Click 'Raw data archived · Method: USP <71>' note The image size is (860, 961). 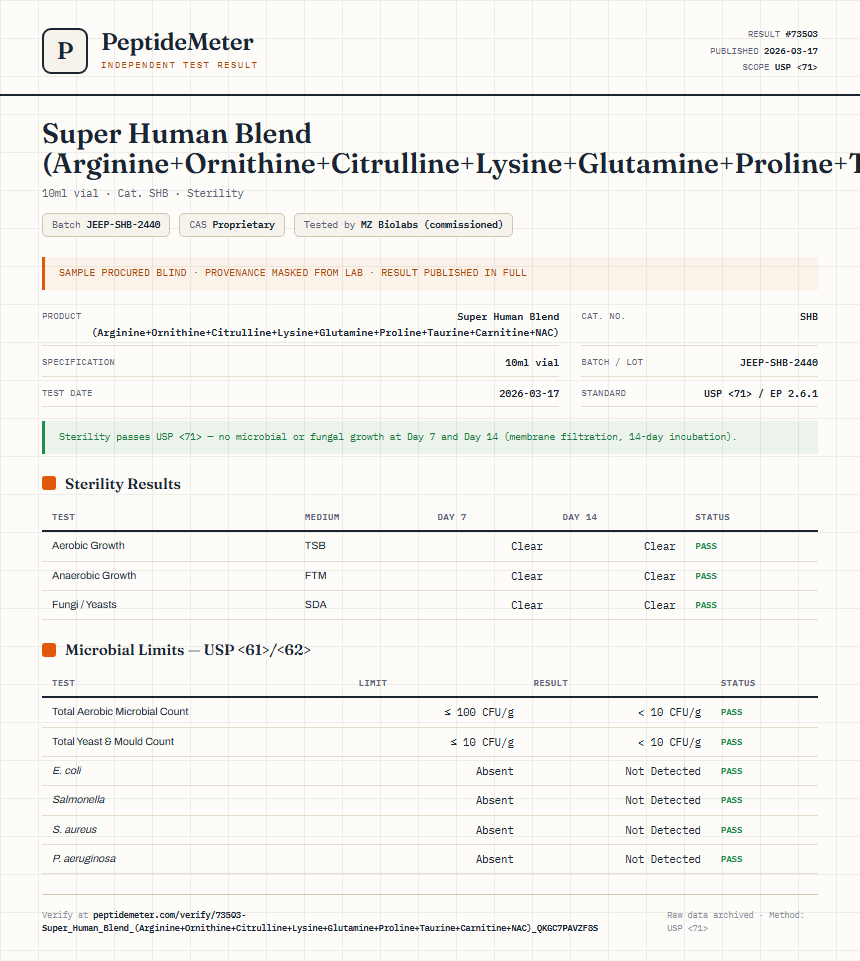(x=736, y=921)
